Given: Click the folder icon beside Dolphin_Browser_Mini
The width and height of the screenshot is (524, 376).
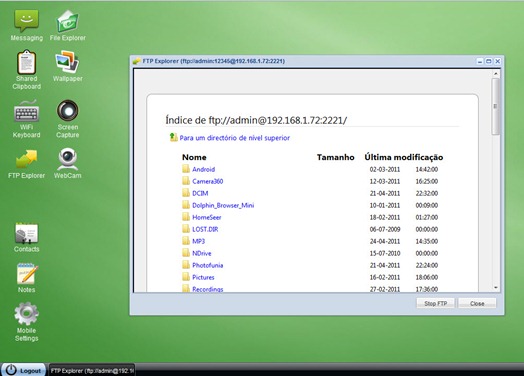Looking at the screenshot, I should (x=186, y=205).
